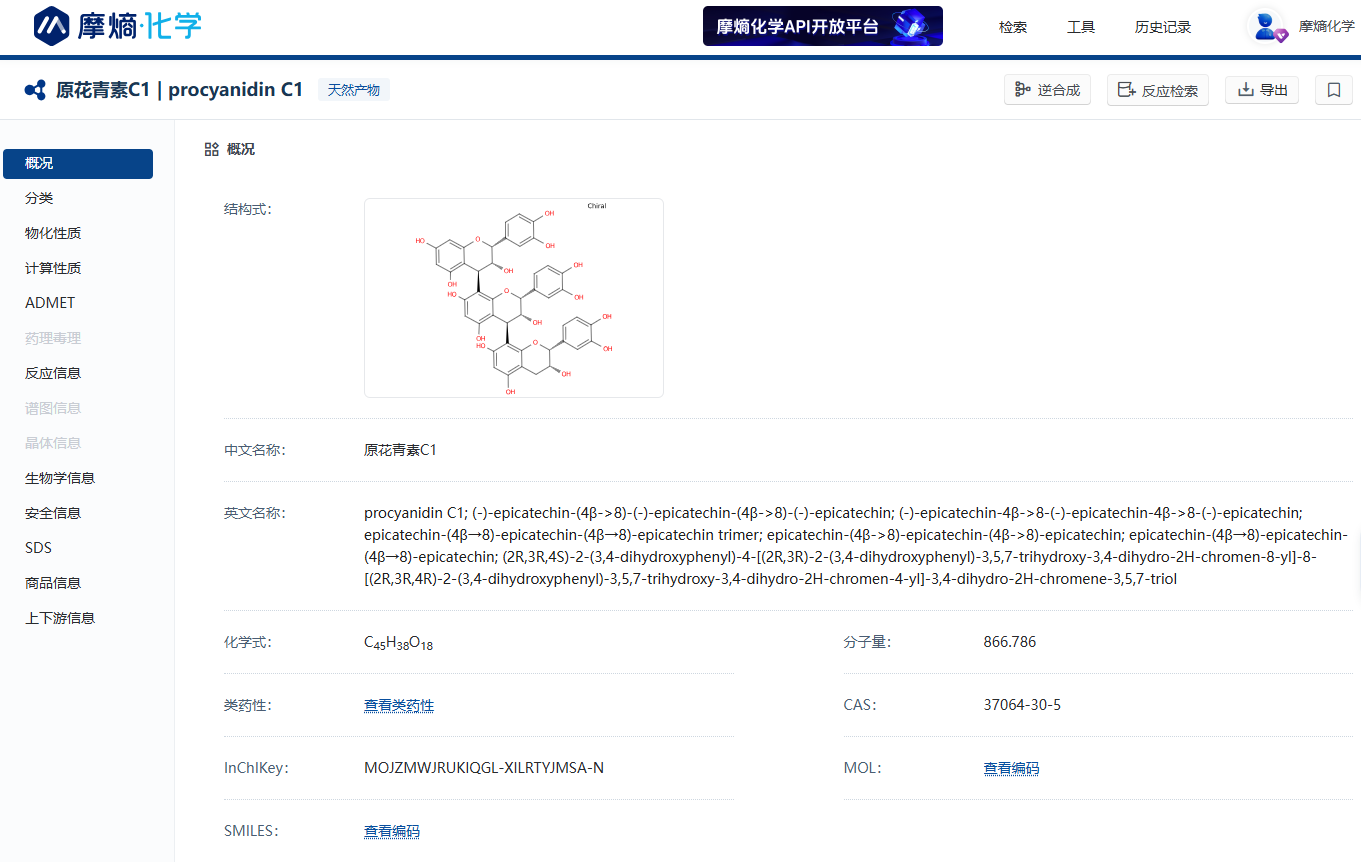
Task: View SMILES code via 查看编码
Action: (391, 831)
